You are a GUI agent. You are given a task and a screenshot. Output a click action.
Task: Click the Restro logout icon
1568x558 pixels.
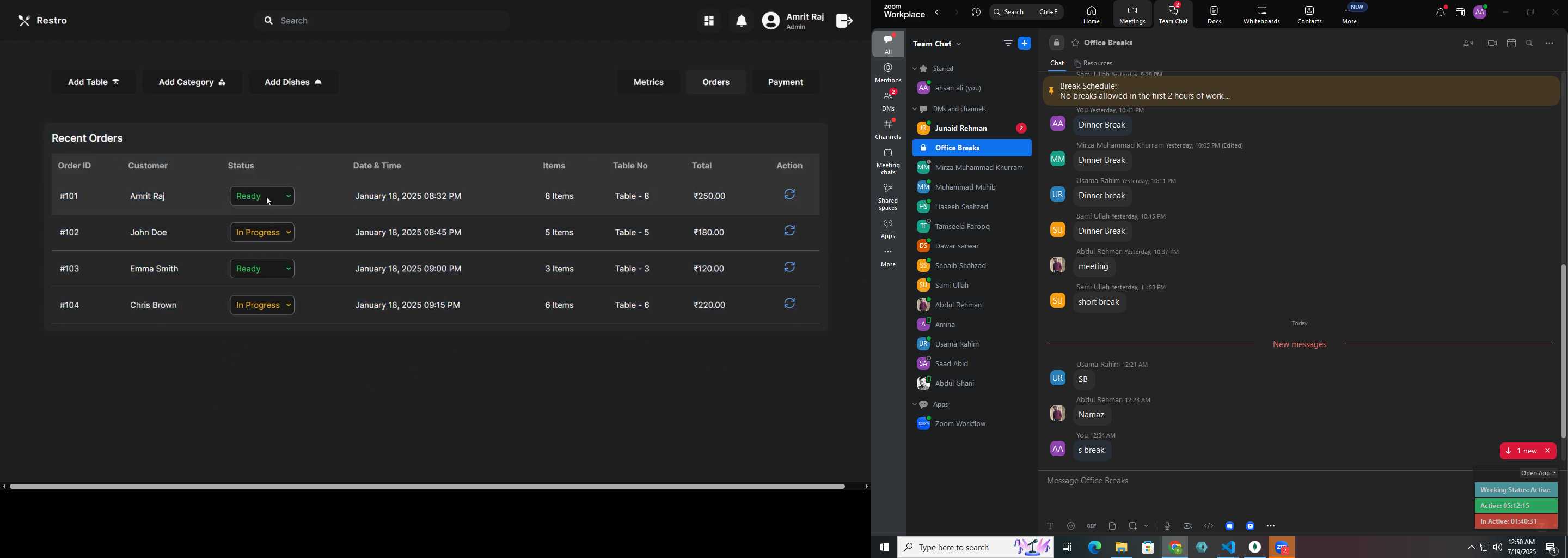coord(844,21)
